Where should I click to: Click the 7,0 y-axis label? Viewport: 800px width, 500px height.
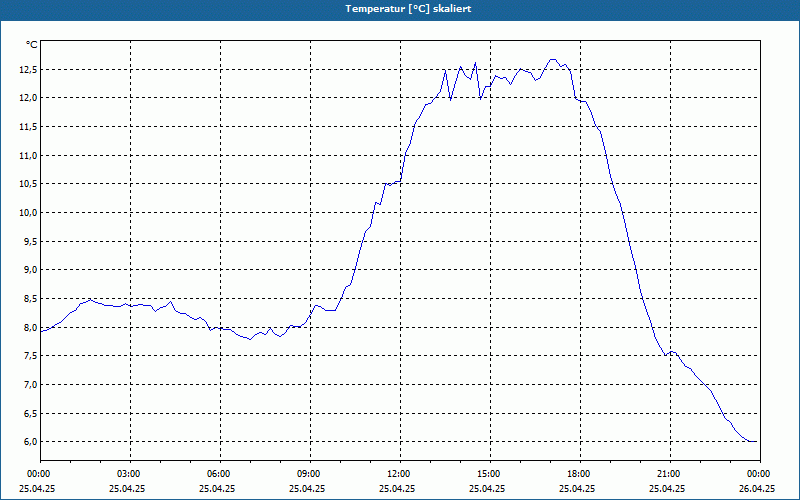coord(30,384)
